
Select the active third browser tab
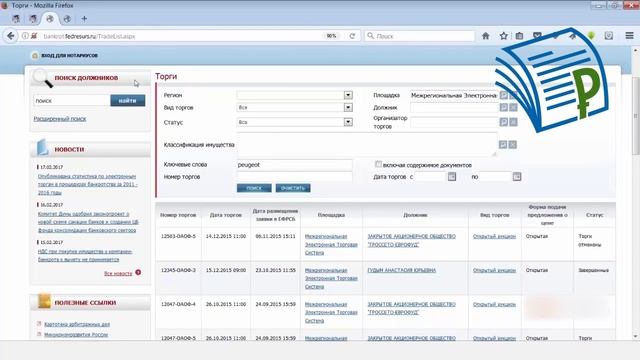pos(50,19)
